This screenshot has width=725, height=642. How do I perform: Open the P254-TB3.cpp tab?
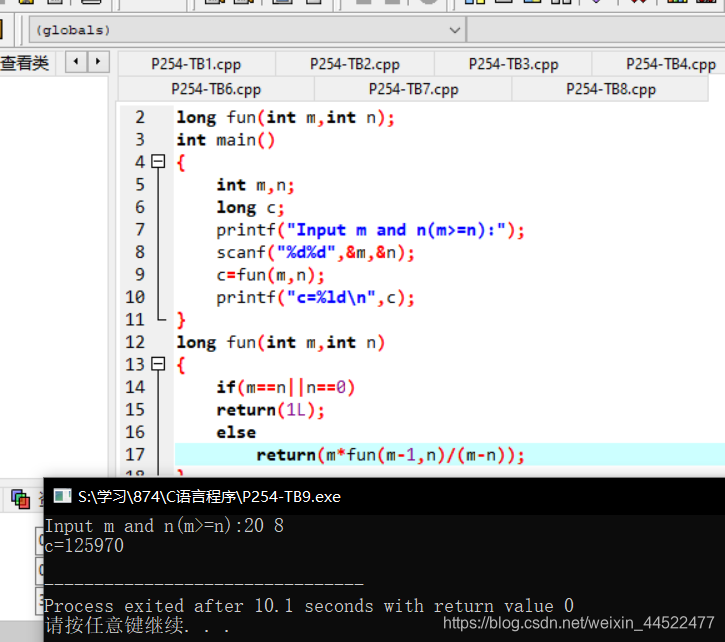(514, 64)
